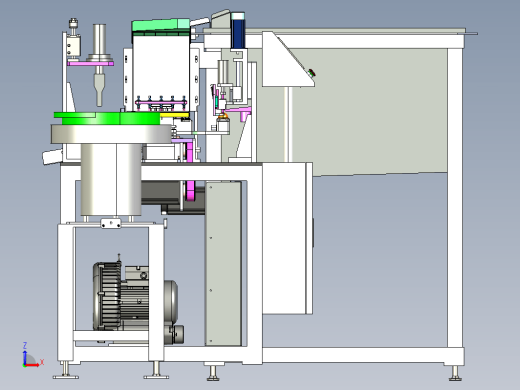This screenshot has height=390, width=520.
Task: Click the X axis of the coordinate triad
Action: [33, 364]
